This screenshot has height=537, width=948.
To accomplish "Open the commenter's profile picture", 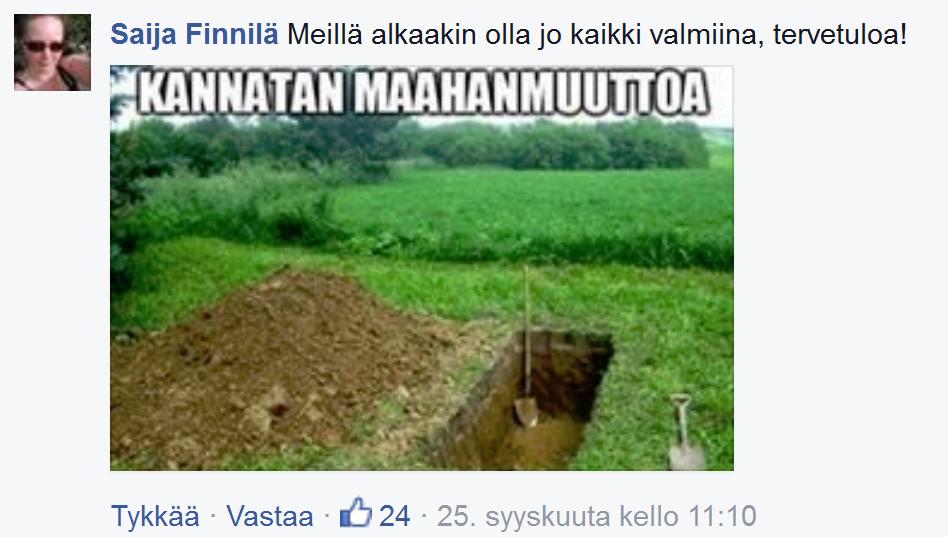I will coord(53,53).
